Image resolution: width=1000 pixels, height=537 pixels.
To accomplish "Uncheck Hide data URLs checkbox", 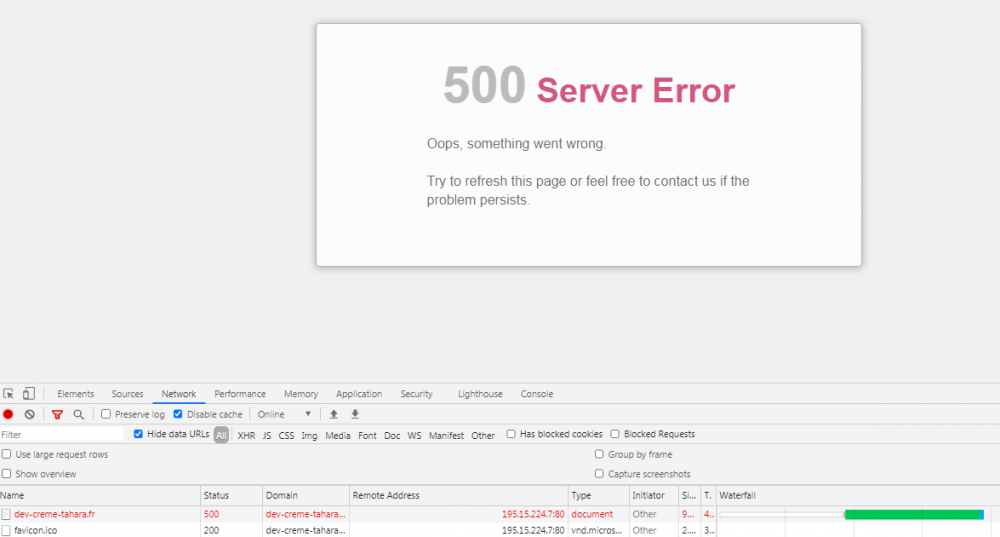I will coord(138,434).
